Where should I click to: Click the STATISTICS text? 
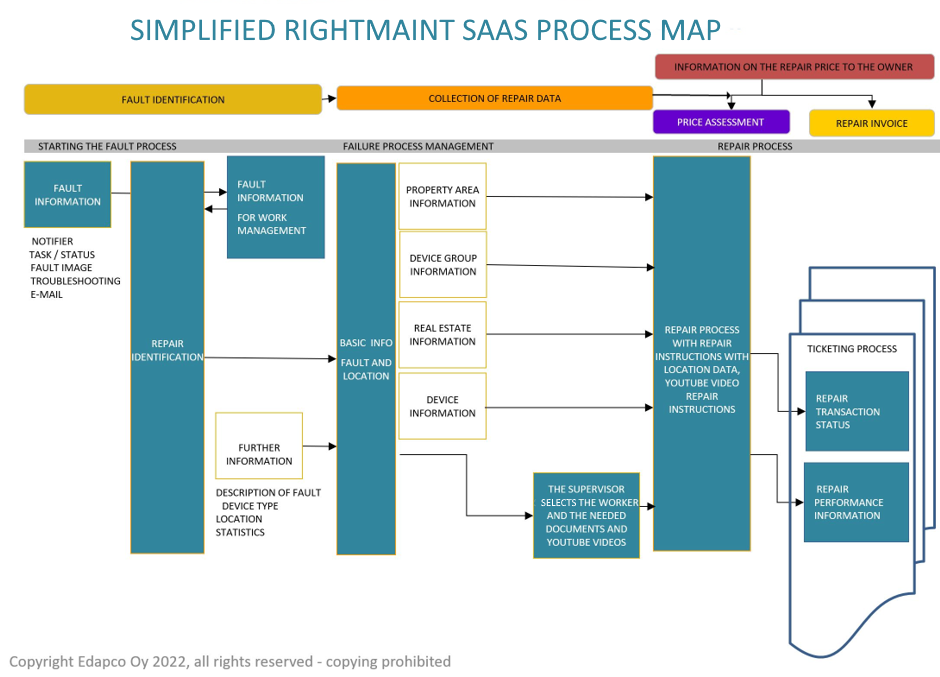click(240, 532)
